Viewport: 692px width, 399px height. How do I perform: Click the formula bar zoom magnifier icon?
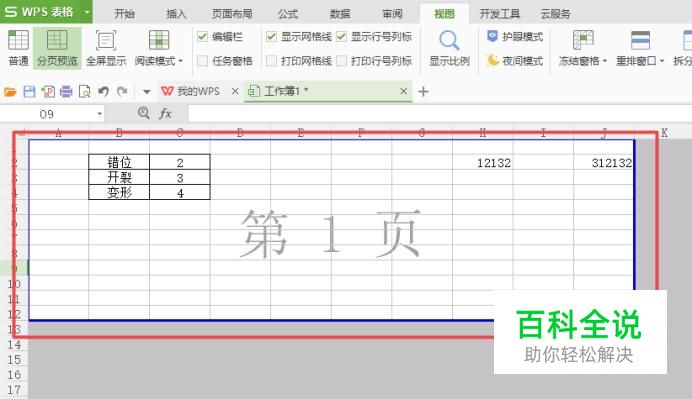(143, 113)
